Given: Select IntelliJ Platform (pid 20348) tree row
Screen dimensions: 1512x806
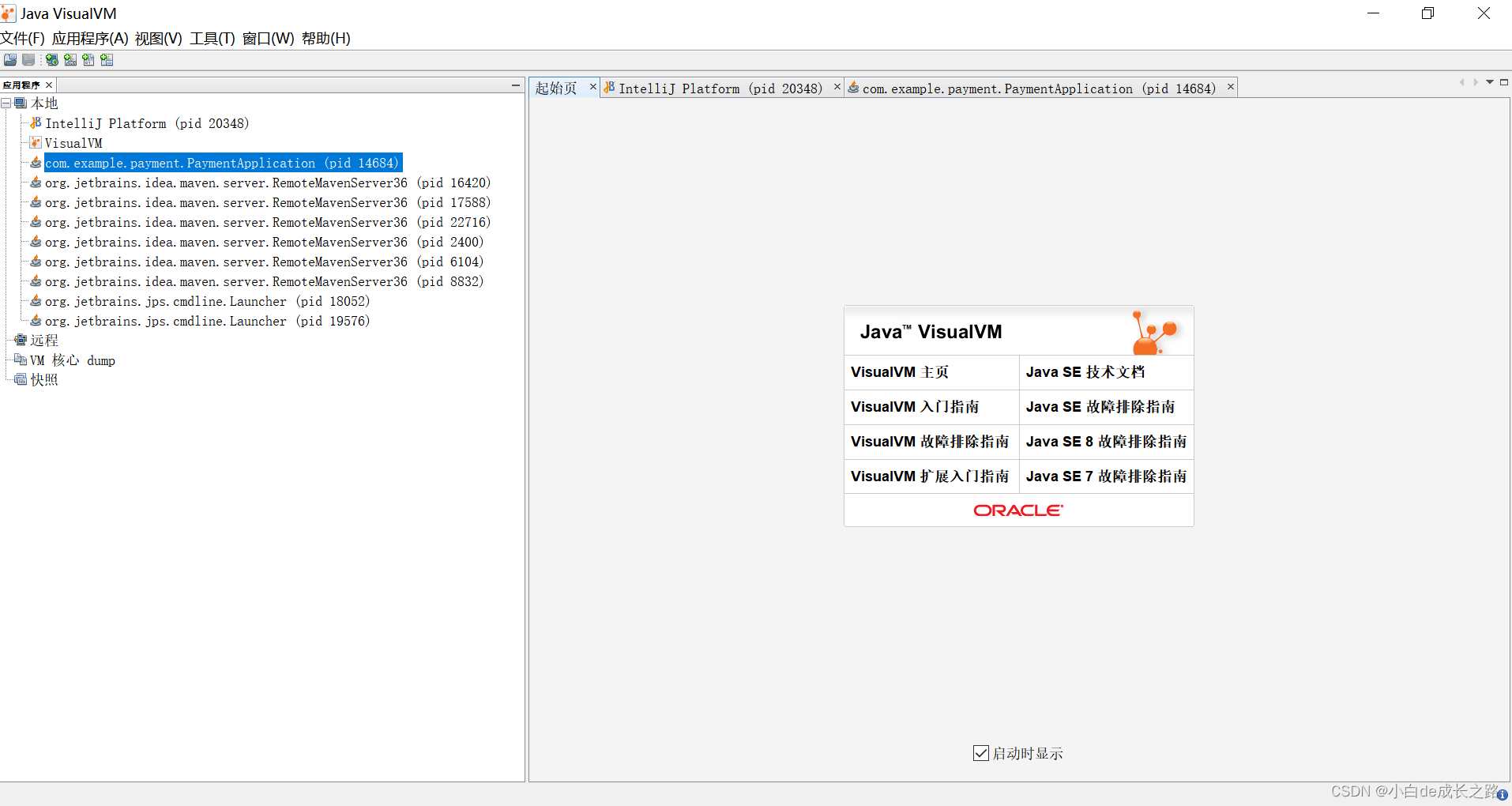Looking at the screenshot, I should [148, 123].
